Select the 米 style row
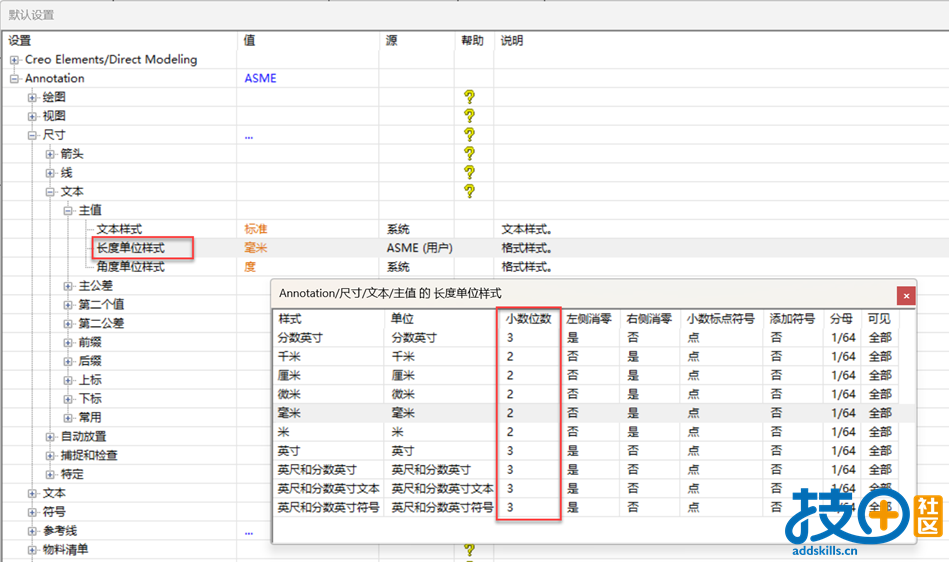 [x=586, y=432]
